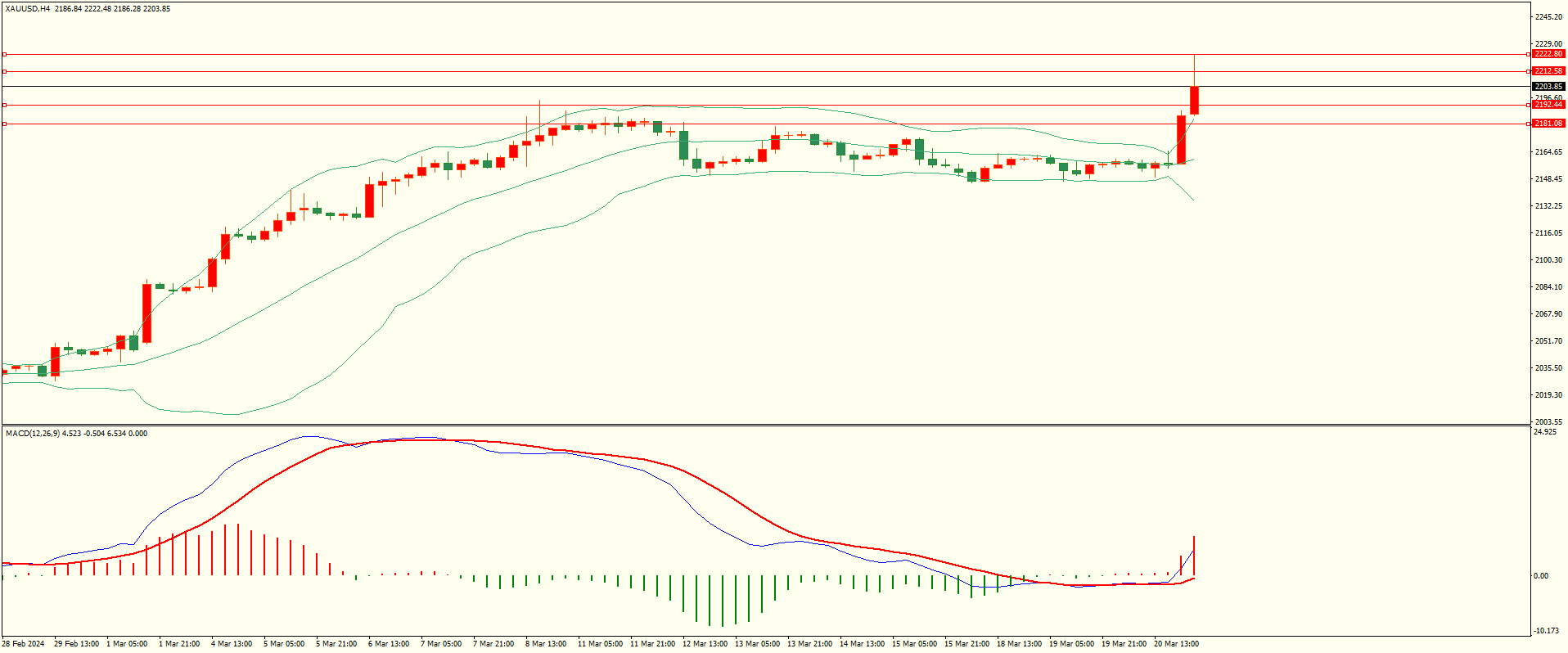Click the 0.00 MACD scale value

point(1541,576)
